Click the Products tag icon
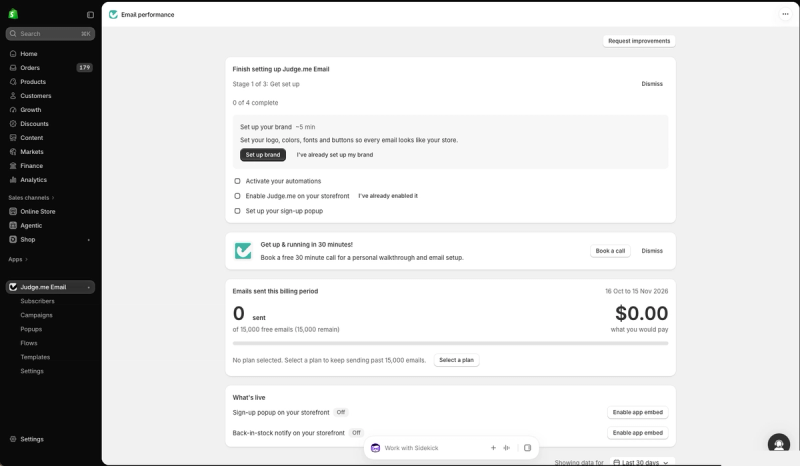This screenshot has width=800, height=466. pyautogui.click(x=13, y=82)
